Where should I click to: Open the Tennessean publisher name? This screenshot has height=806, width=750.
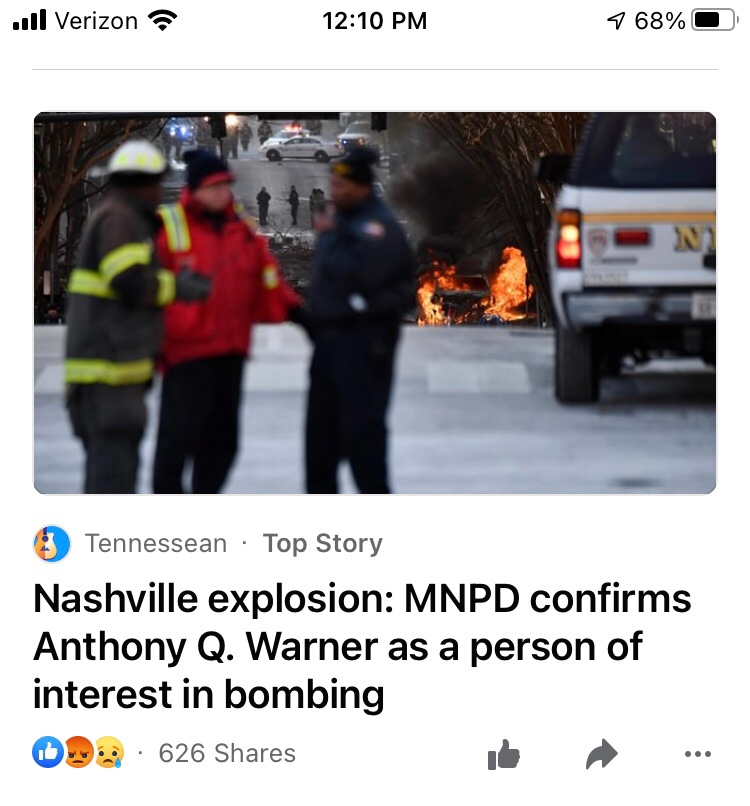point(156,544)
